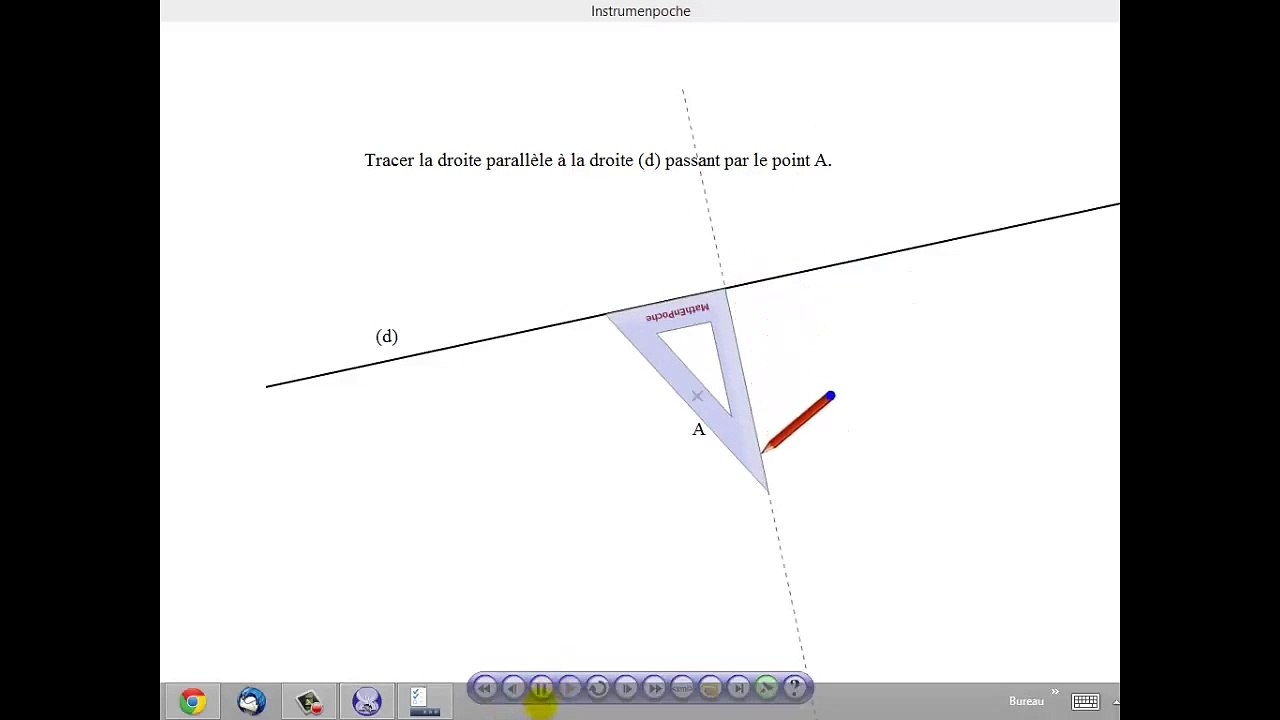The image size is (1280, 720).
Task: Open the on-screen keyboard from taskbar
Action: click(x=1086, y=701)
